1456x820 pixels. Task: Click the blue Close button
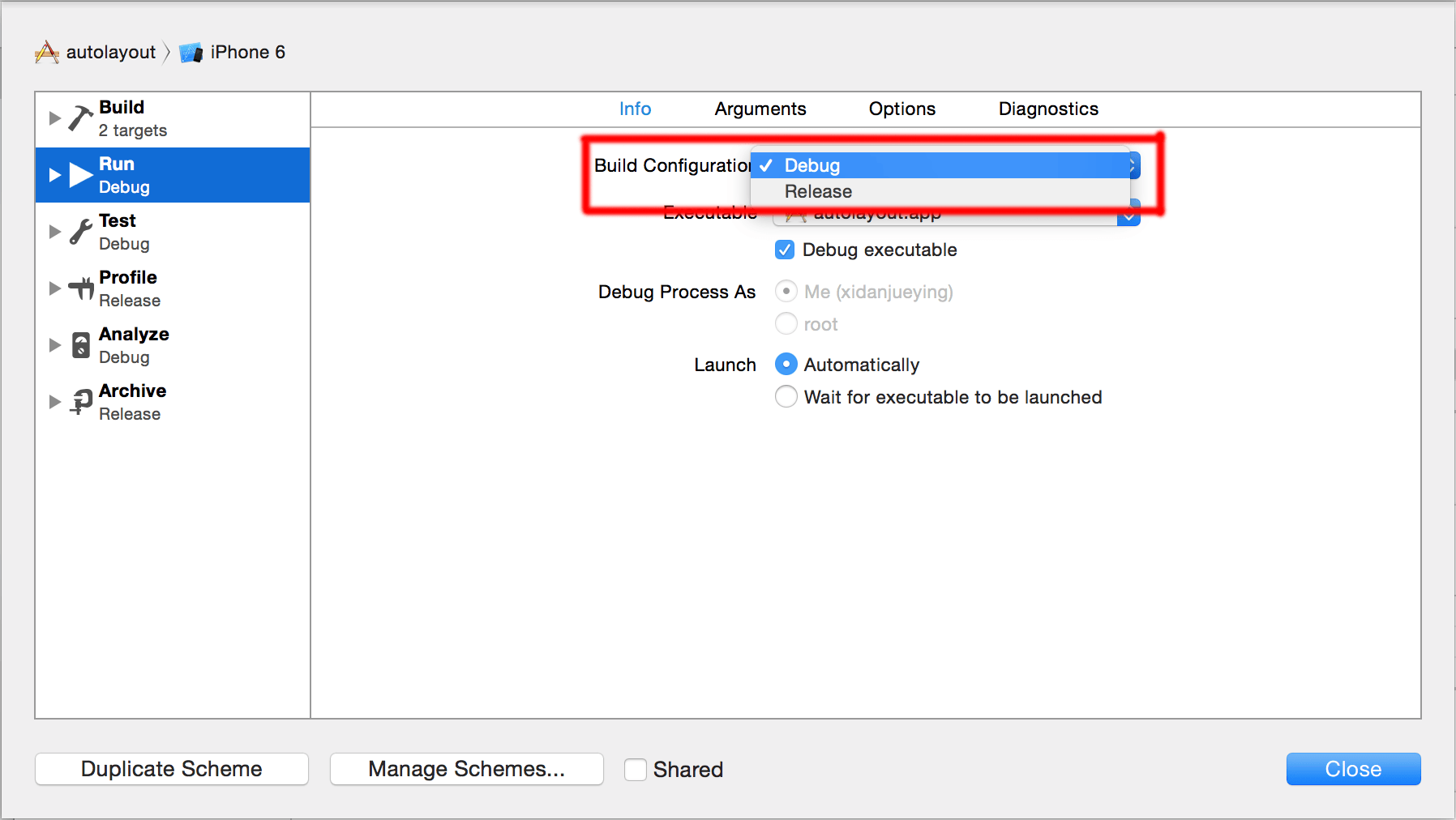tap(1353, 769)
